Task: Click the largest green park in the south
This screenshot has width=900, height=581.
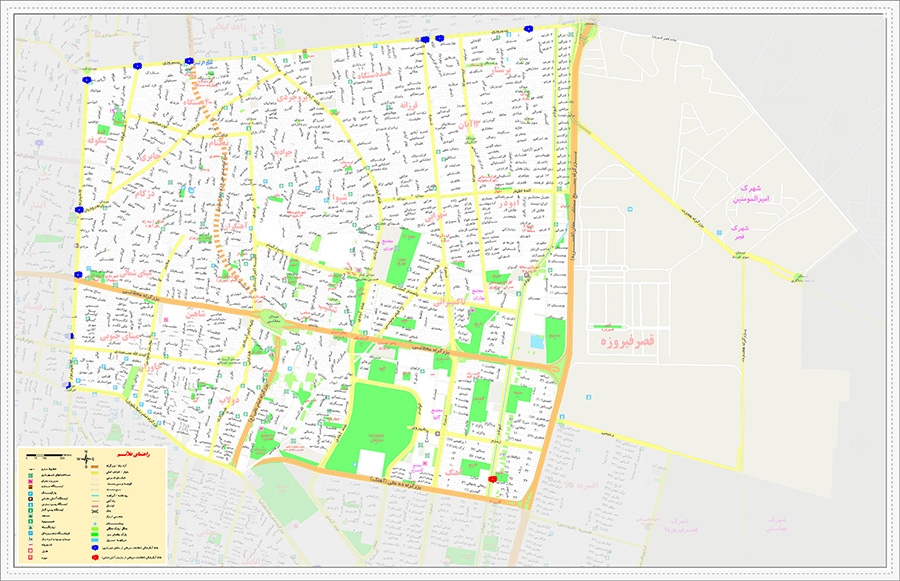Action: coord(380,418)
